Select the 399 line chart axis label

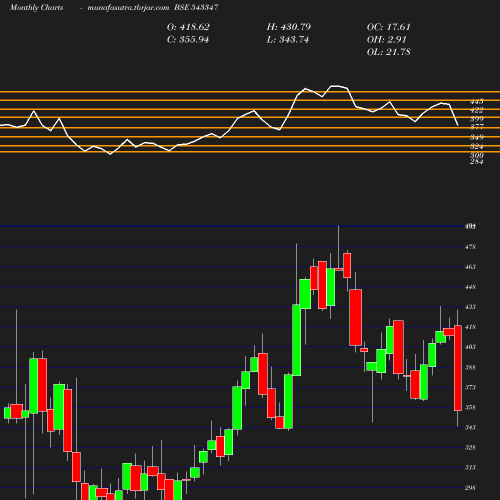(476, 119)
